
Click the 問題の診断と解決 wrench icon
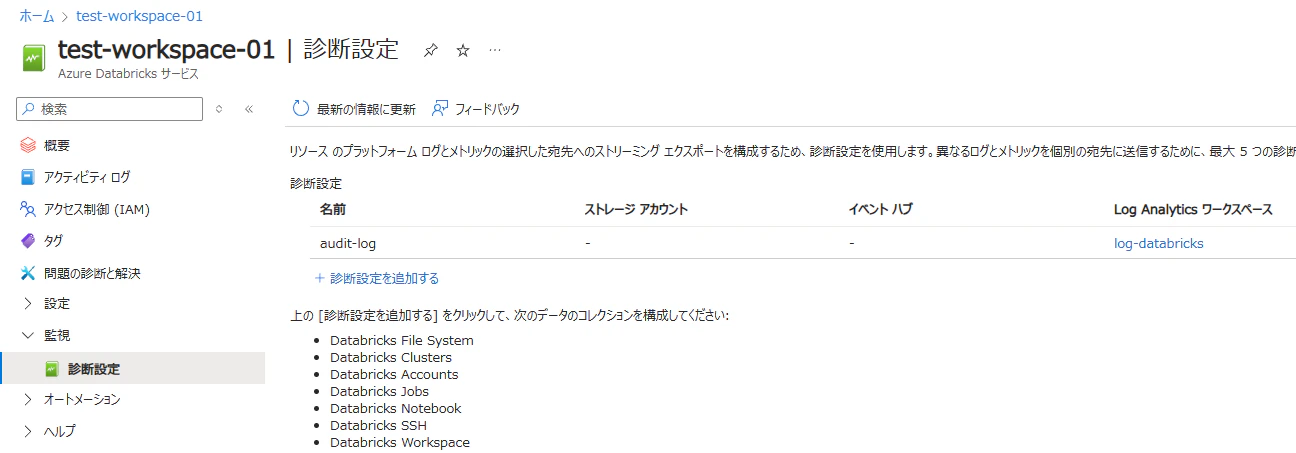(28, 273)
